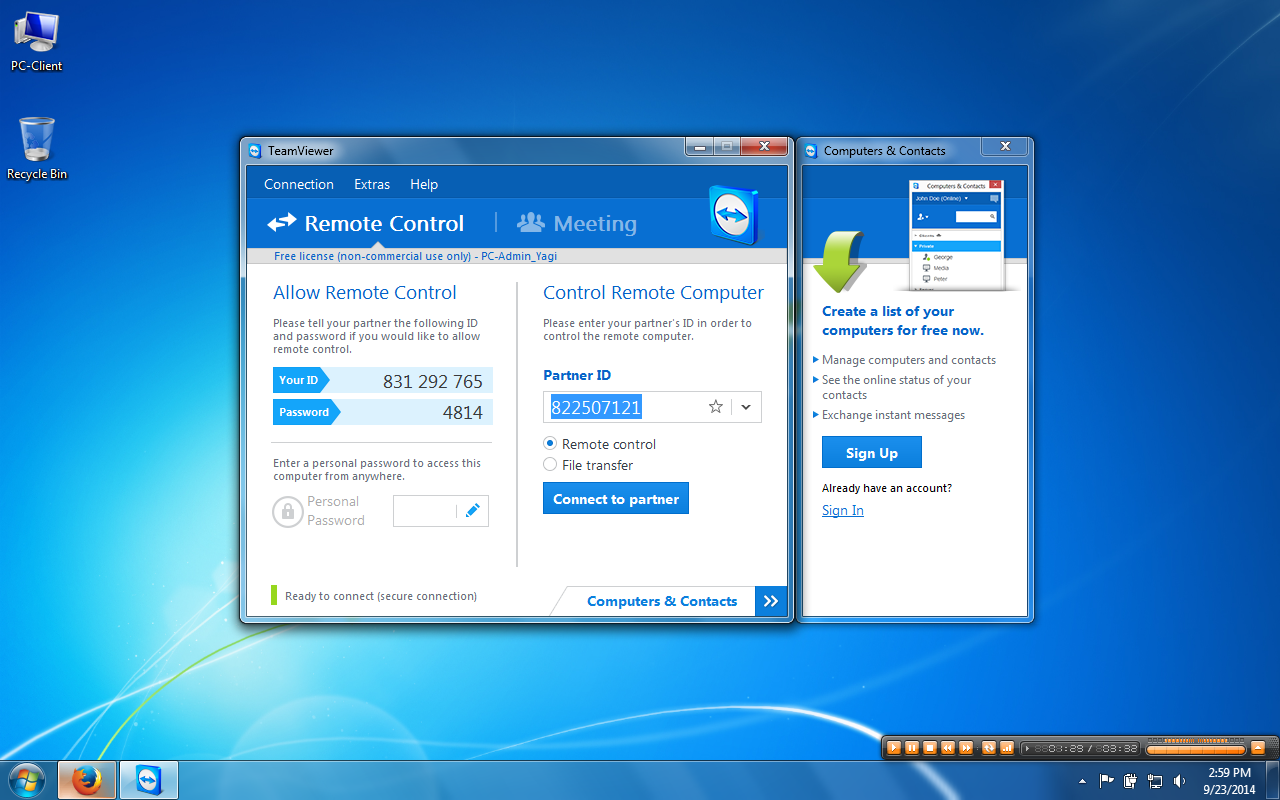Close the Computers & Contacts window
This screenshot has width=1280, height=800.
pos(1004,147)
